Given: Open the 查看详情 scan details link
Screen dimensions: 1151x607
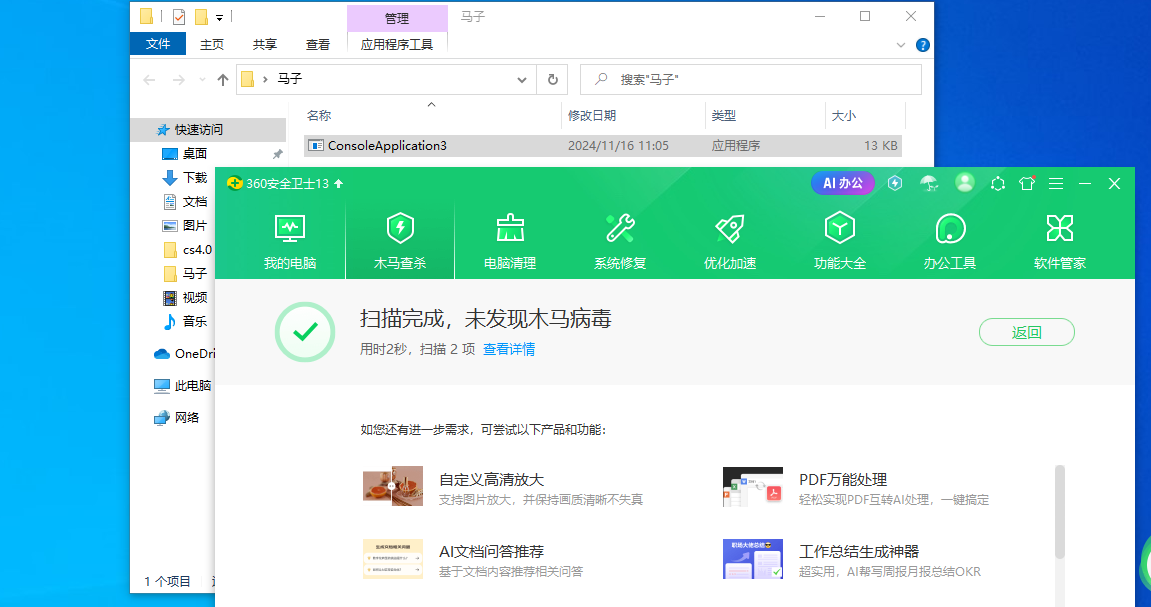Looking at the screenshot, I should click(x=510, y=348).
